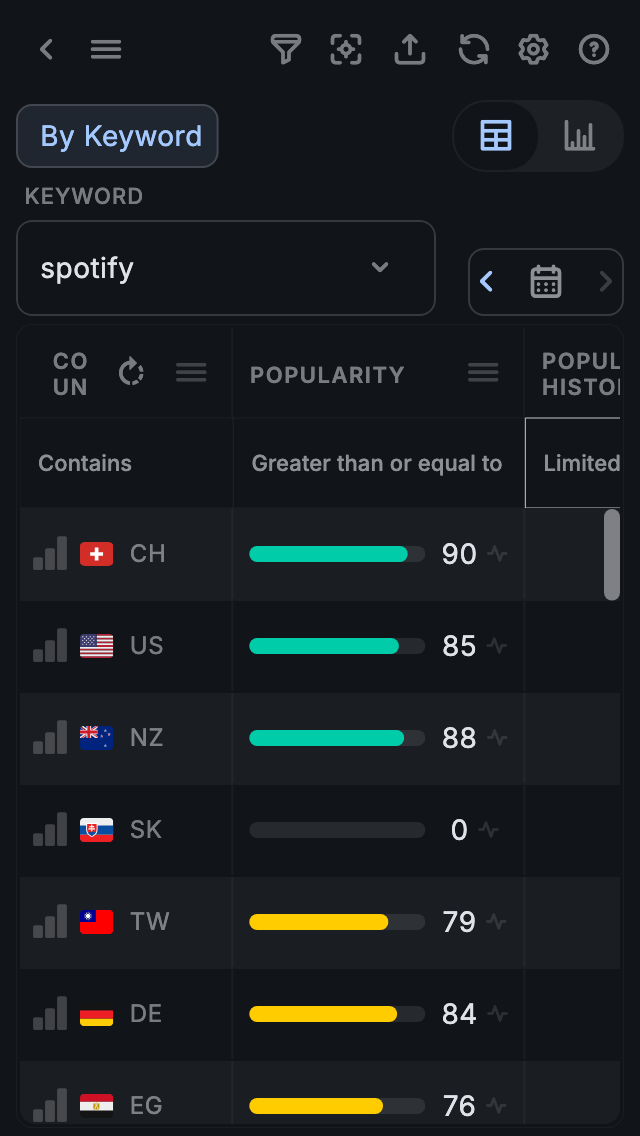Click the focus target scan icon

click(x=346, y=49)
